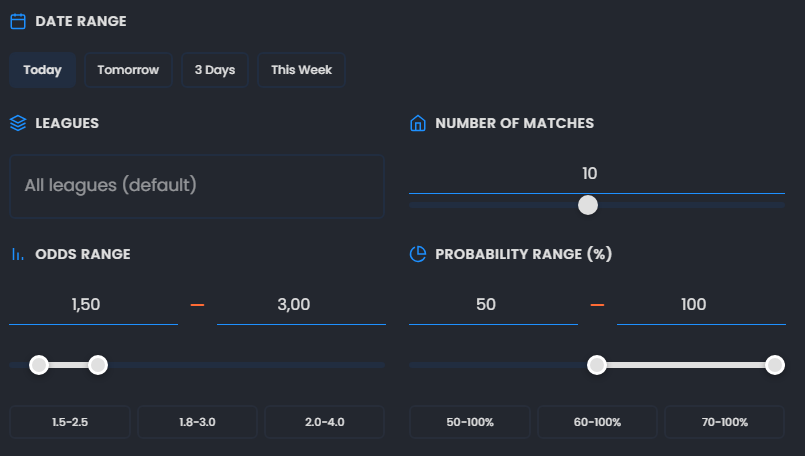Set probability preset to 70-100%
This screenshot has height=456, width=805.
pyautogui.click(x=724, y=422)
